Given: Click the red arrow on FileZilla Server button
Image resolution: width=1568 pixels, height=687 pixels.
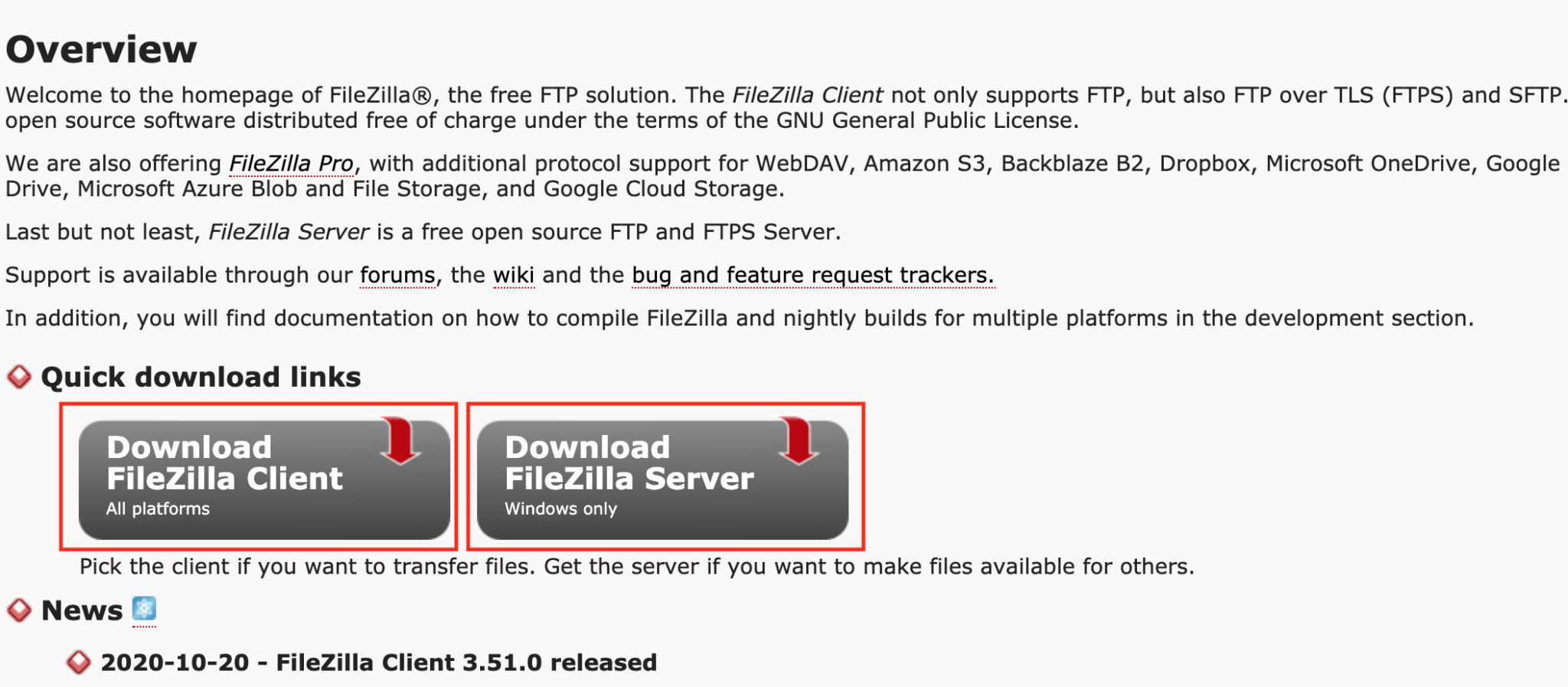Looking at the screenshot, I should click(799, 440).
